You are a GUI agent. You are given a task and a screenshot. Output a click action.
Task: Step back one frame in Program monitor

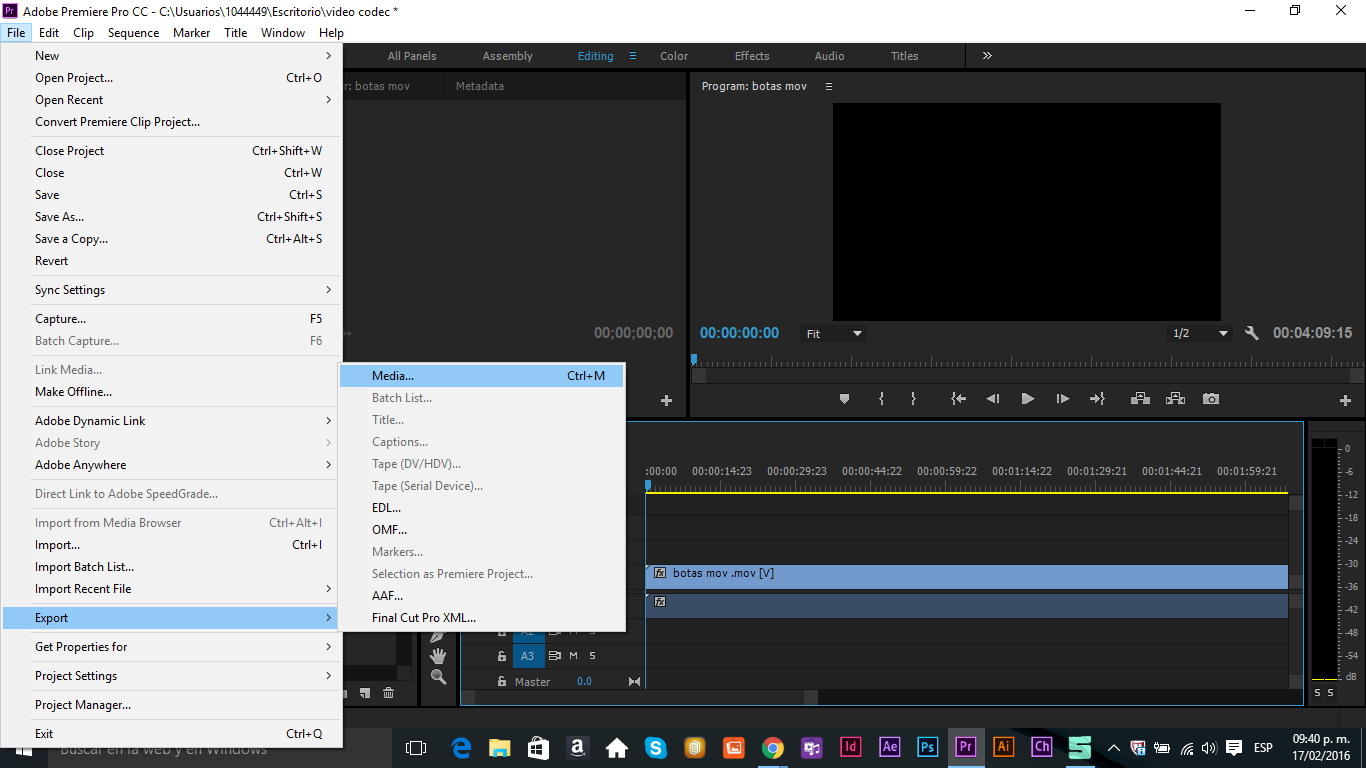[x=993, y=398]
